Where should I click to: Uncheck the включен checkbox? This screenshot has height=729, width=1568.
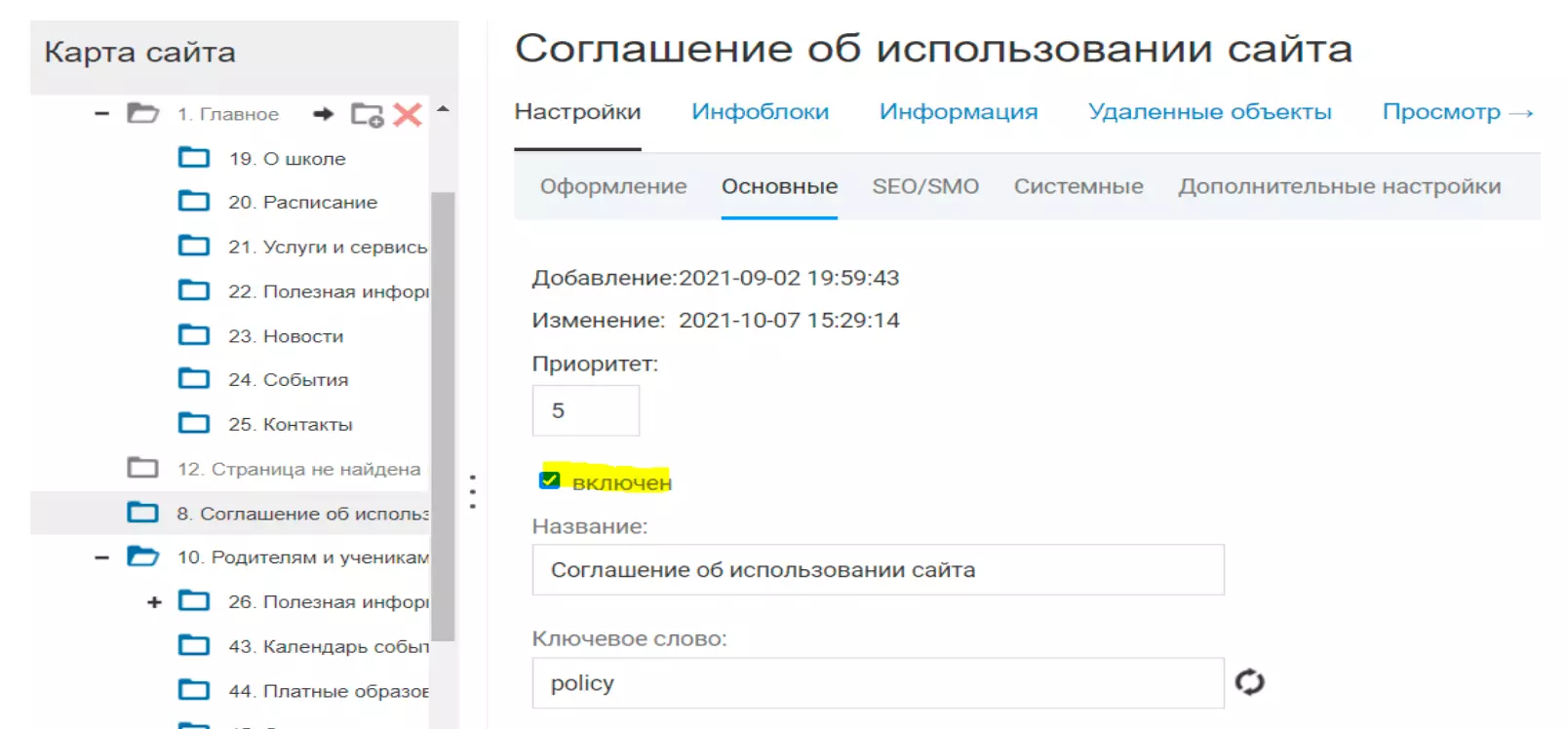[550, 480]
